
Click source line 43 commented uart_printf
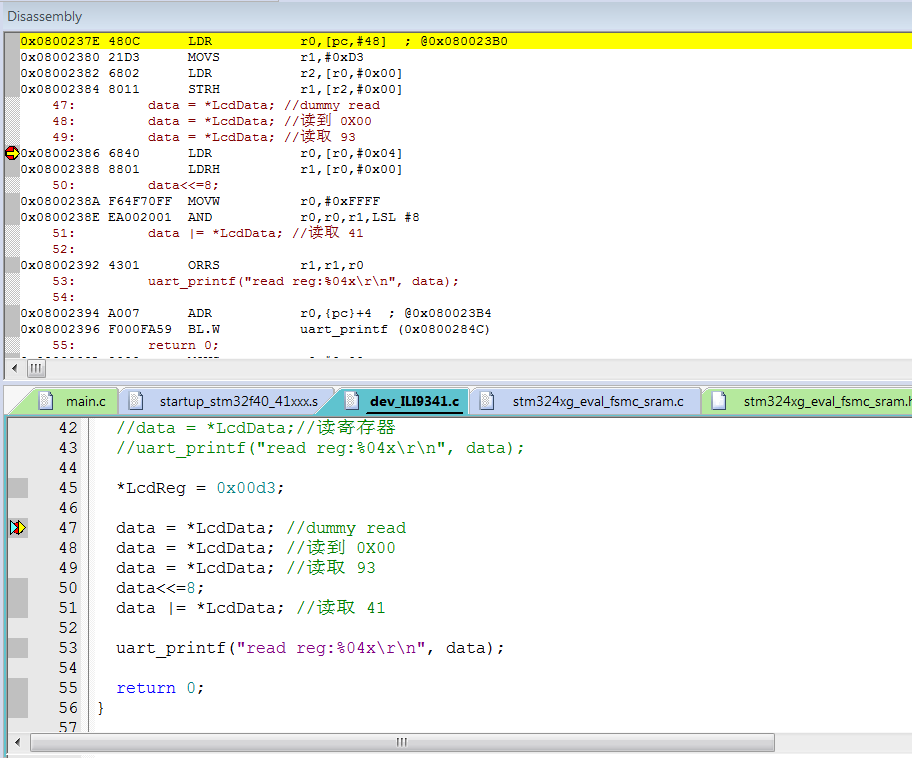[x=320, y=448]
